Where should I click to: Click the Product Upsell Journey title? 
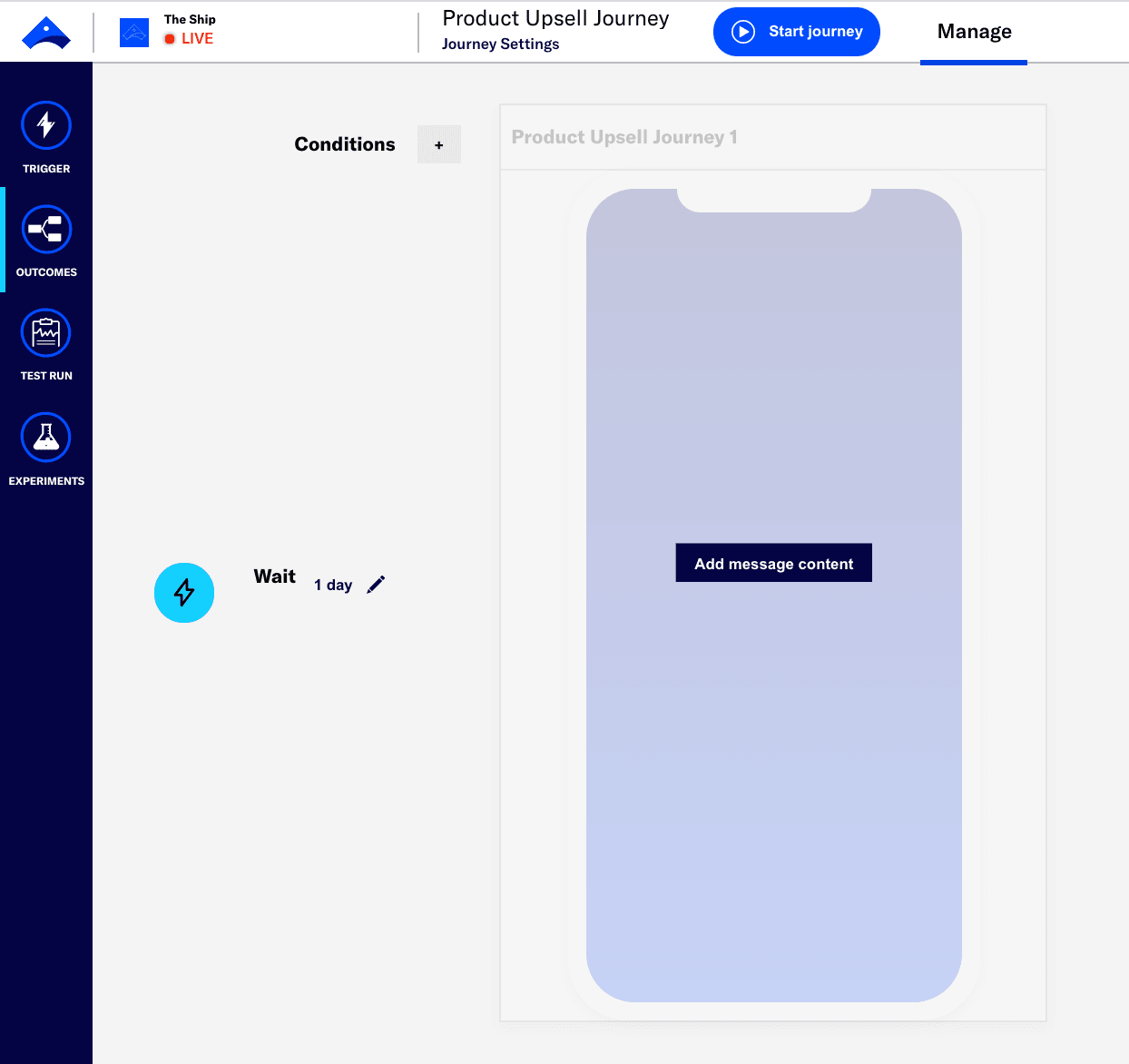[x=555, y=19]
